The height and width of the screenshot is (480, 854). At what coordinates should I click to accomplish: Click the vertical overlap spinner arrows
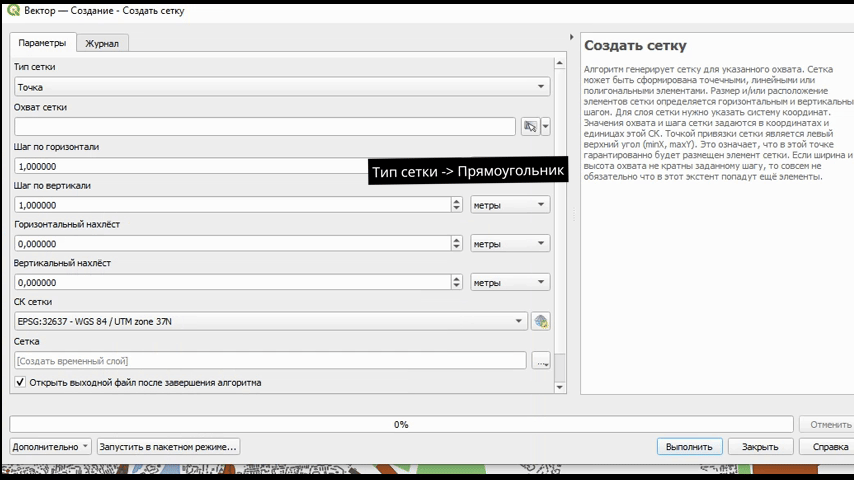click(457, 283)
